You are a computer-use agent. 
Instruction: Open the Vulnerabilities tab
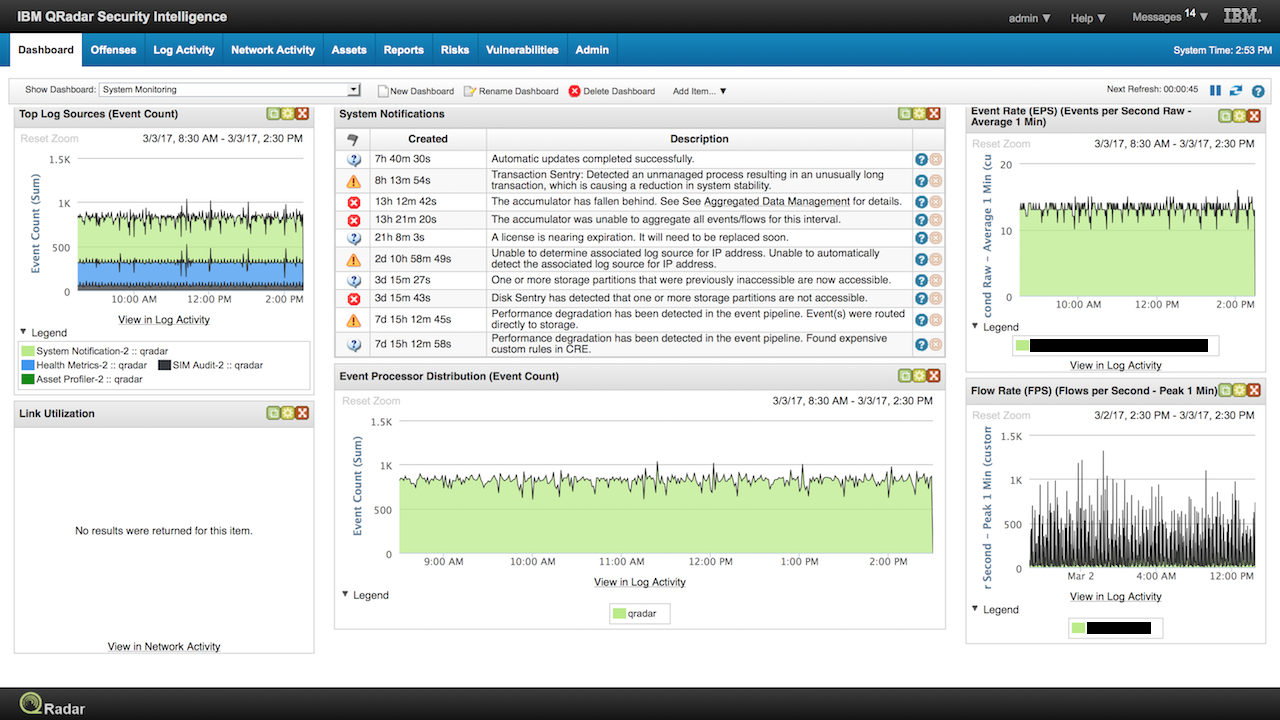tap(522, 49)
